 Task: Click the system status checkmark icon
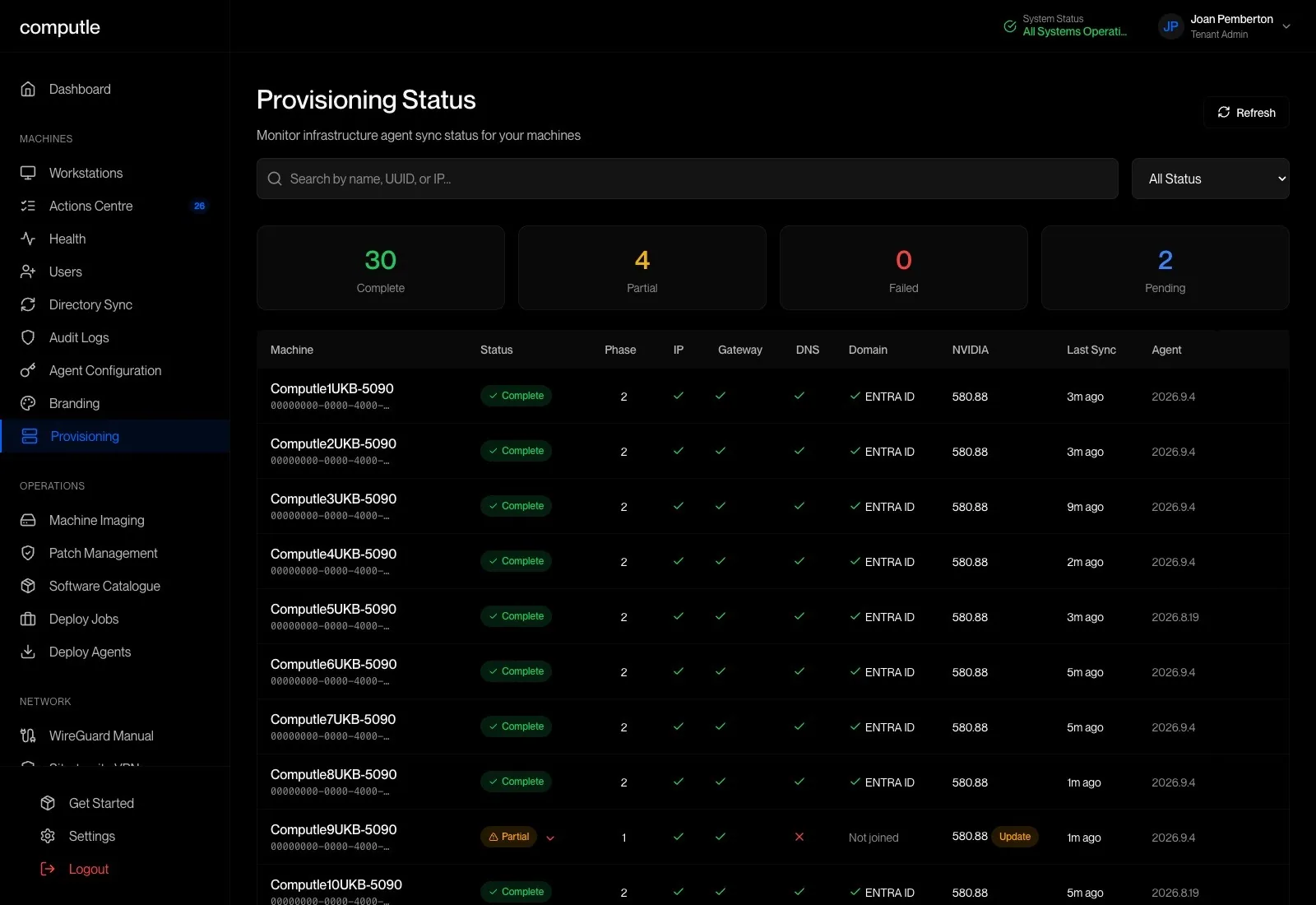(x=1010, y=26)
